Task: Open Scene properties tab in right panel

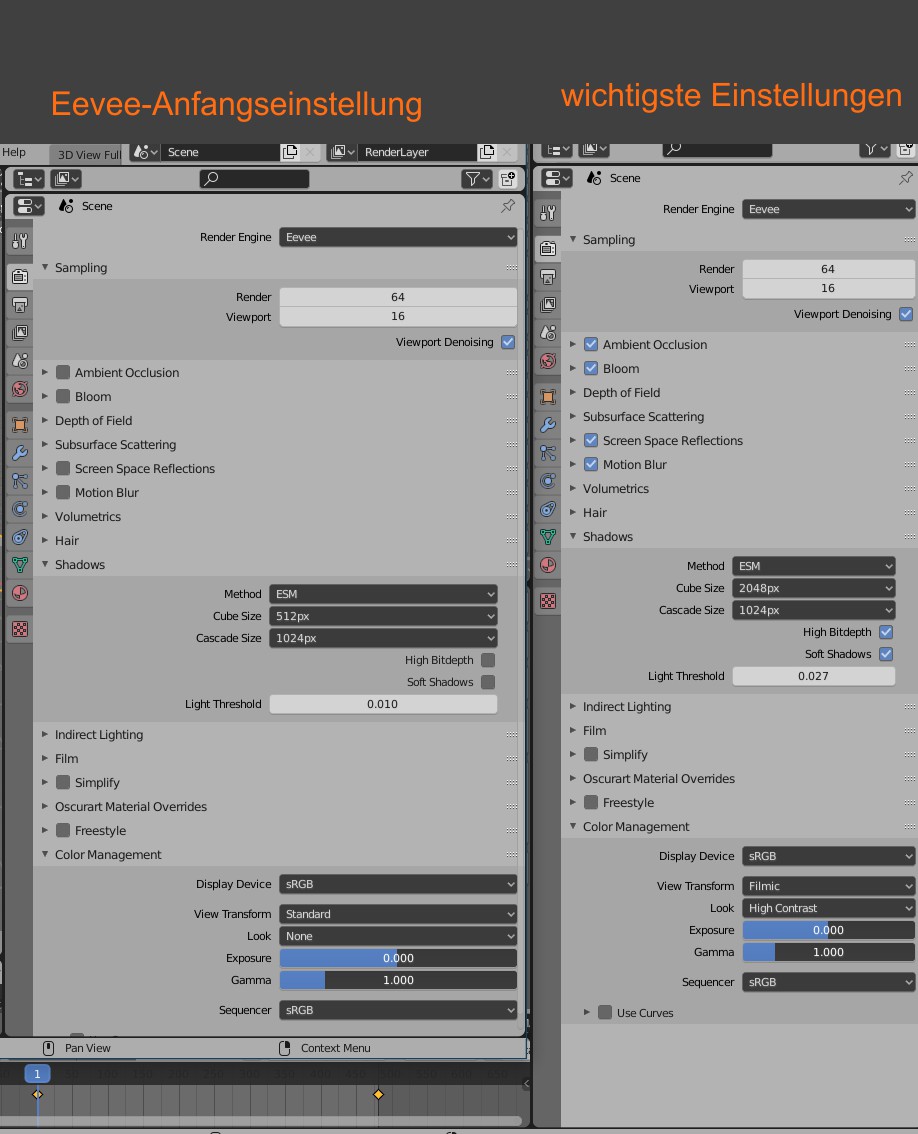Action: [548, 333]
